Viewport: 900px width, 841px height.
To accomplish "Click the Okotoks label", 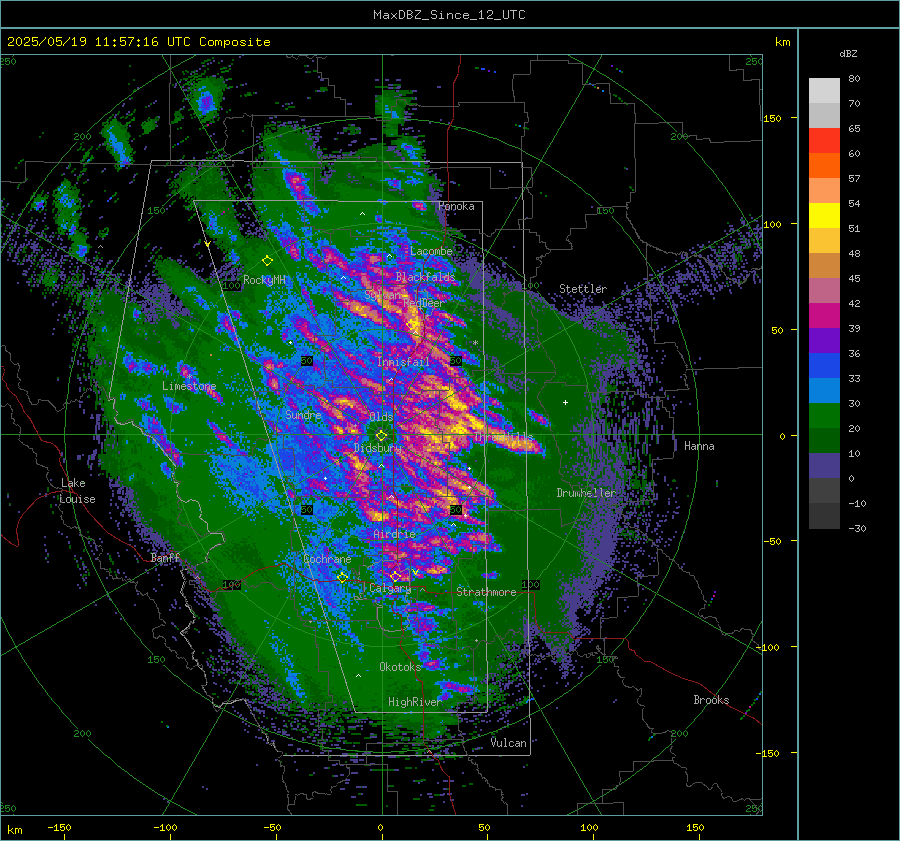I will pos(400,666).
